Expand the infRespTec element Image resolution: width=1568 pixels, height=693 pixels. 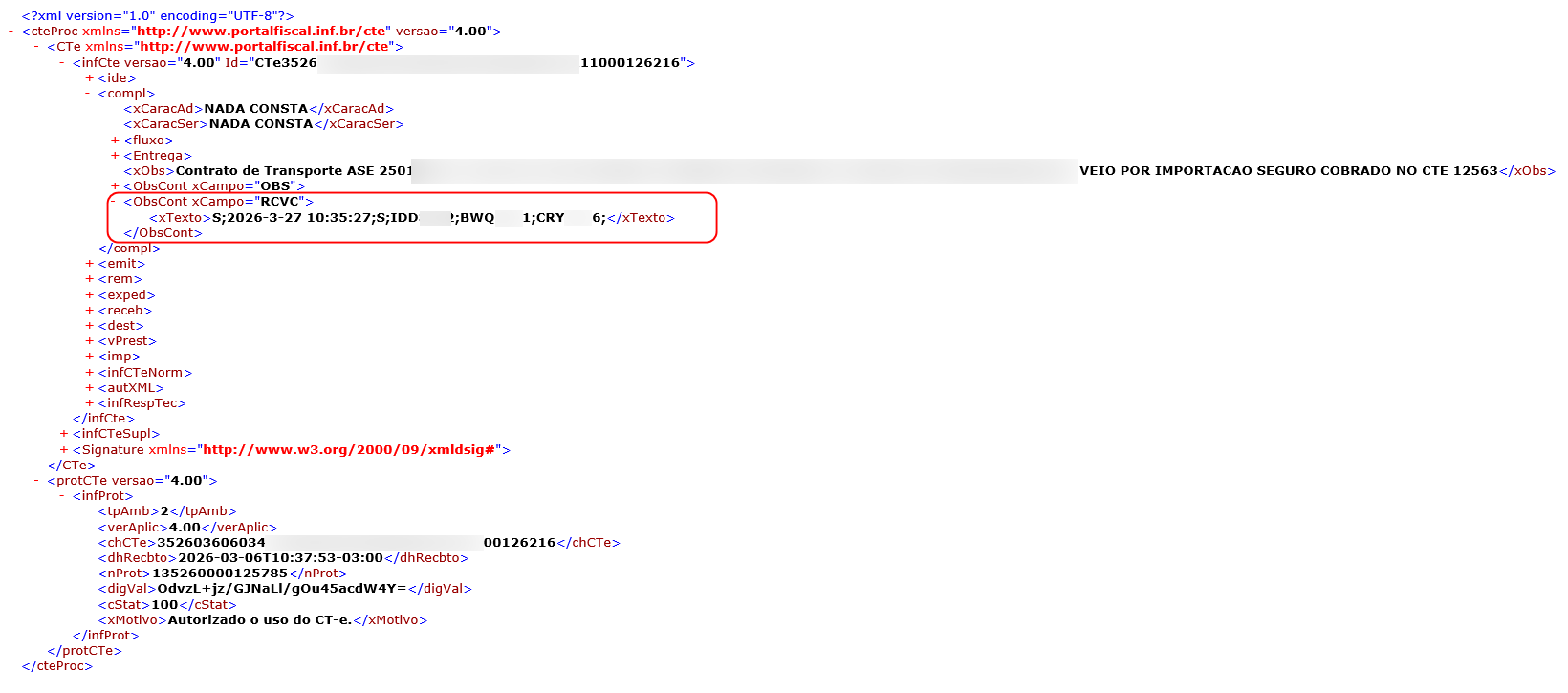(x=90, y=403)
